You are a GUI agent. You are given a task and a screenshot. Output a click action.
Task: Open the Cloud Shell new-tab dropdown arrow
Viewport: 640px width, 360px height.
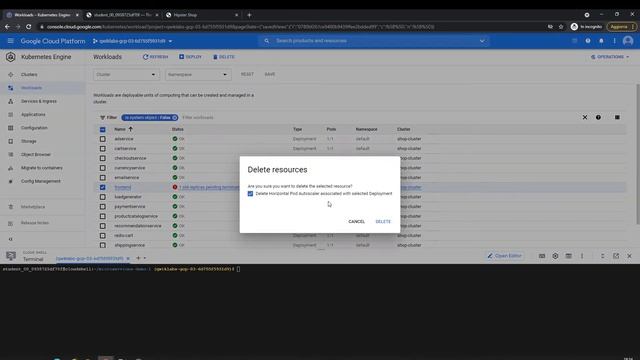145,258
